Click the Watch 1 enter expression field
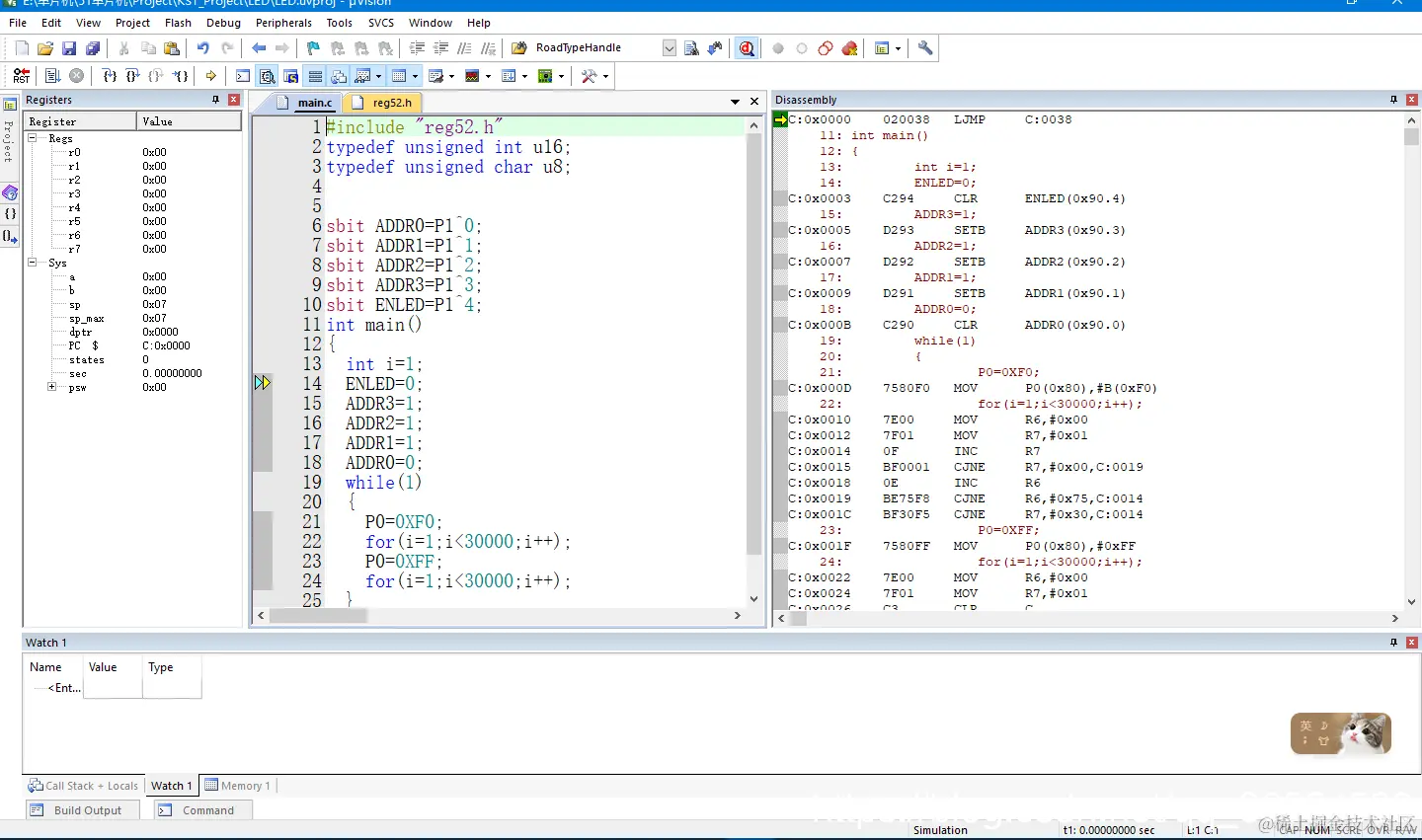 point(65,688)
